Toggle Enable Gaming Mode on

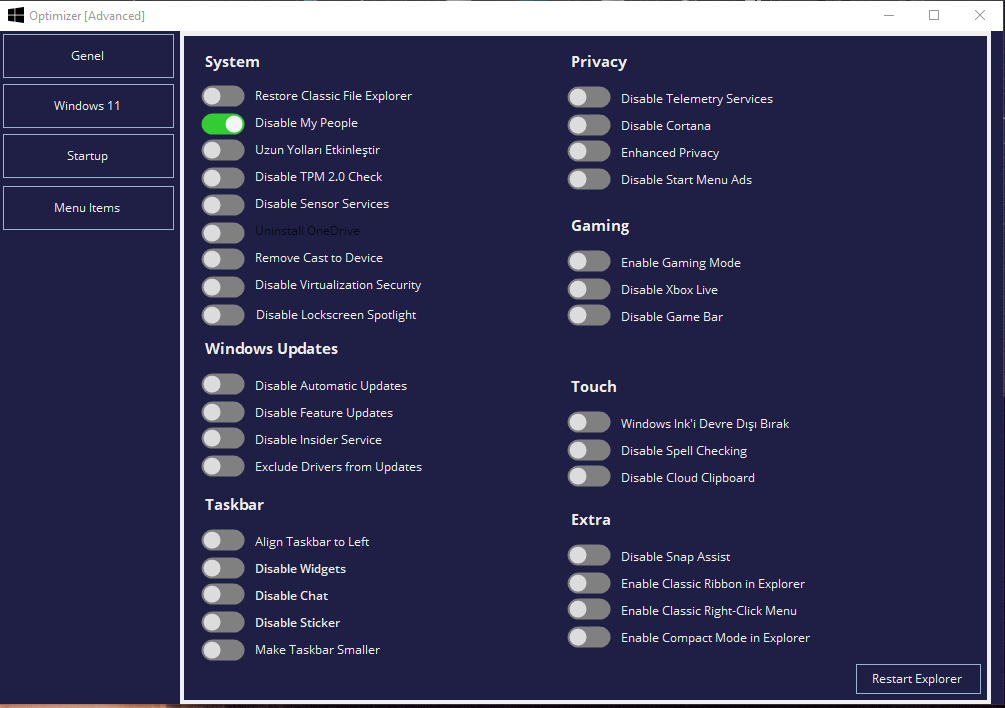[x=589, y=260]
